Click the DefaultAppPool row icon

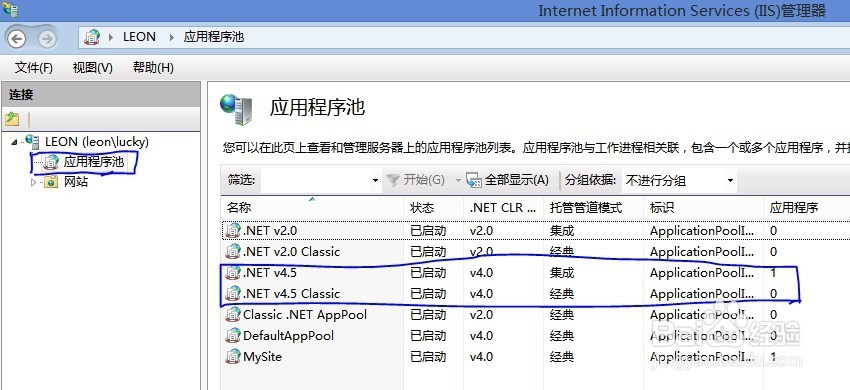(x=233, y=336)
